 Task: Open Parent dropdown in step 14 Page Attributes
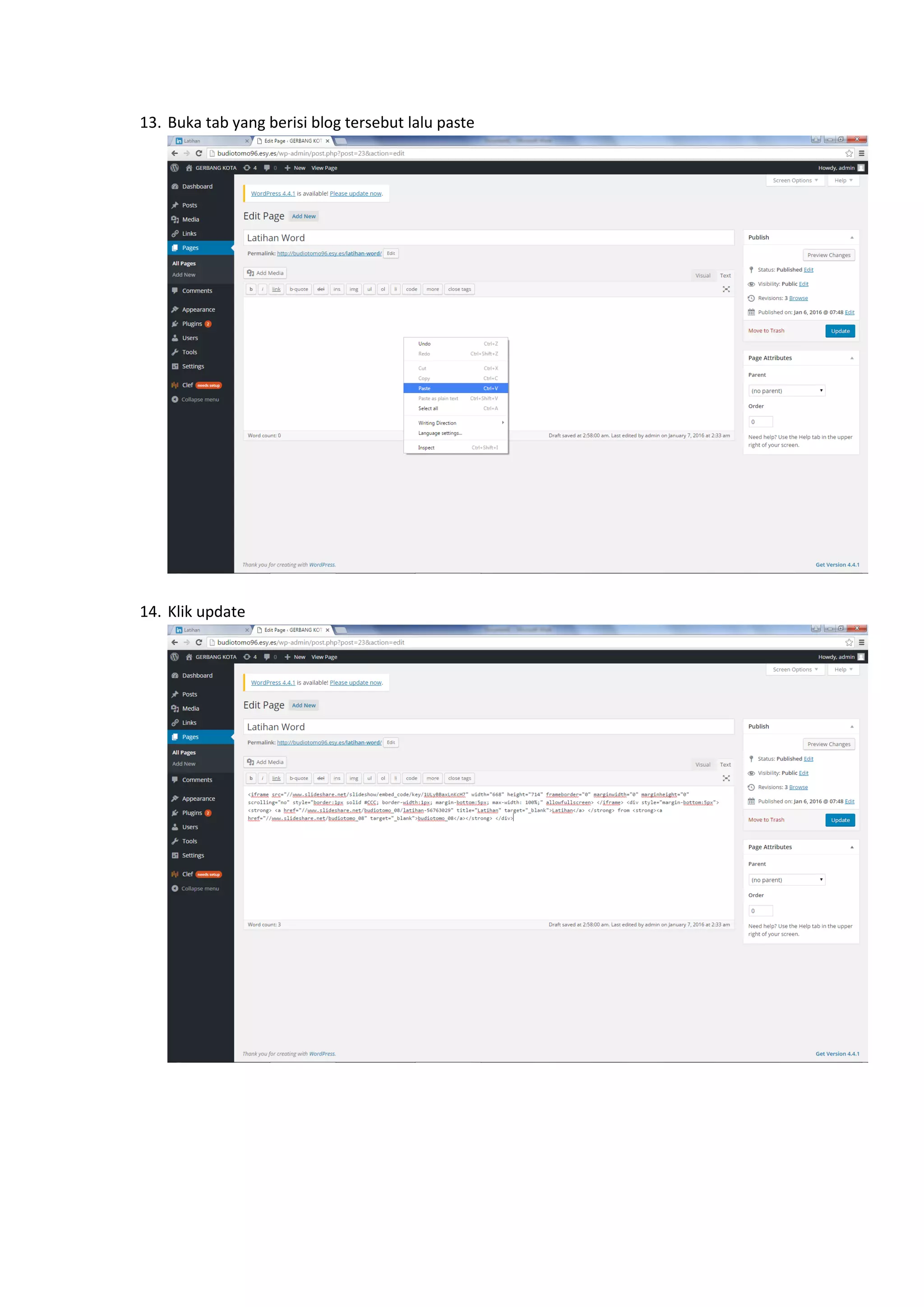[x=787, y=880]
